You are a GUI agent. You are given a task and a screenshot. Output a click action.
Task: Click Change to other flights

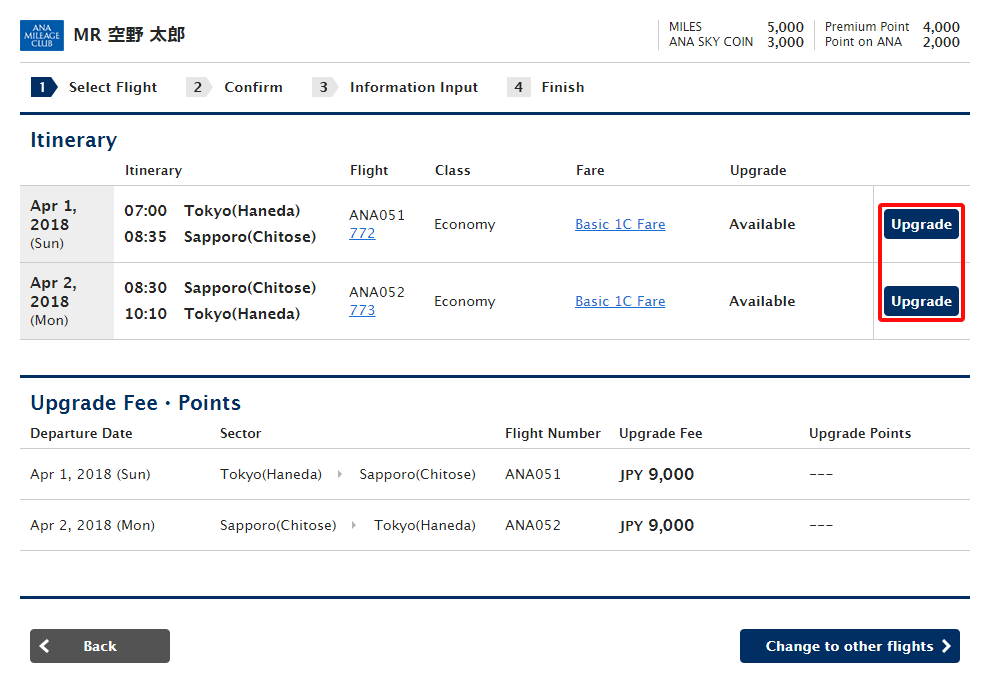click(x=849, y=646)
